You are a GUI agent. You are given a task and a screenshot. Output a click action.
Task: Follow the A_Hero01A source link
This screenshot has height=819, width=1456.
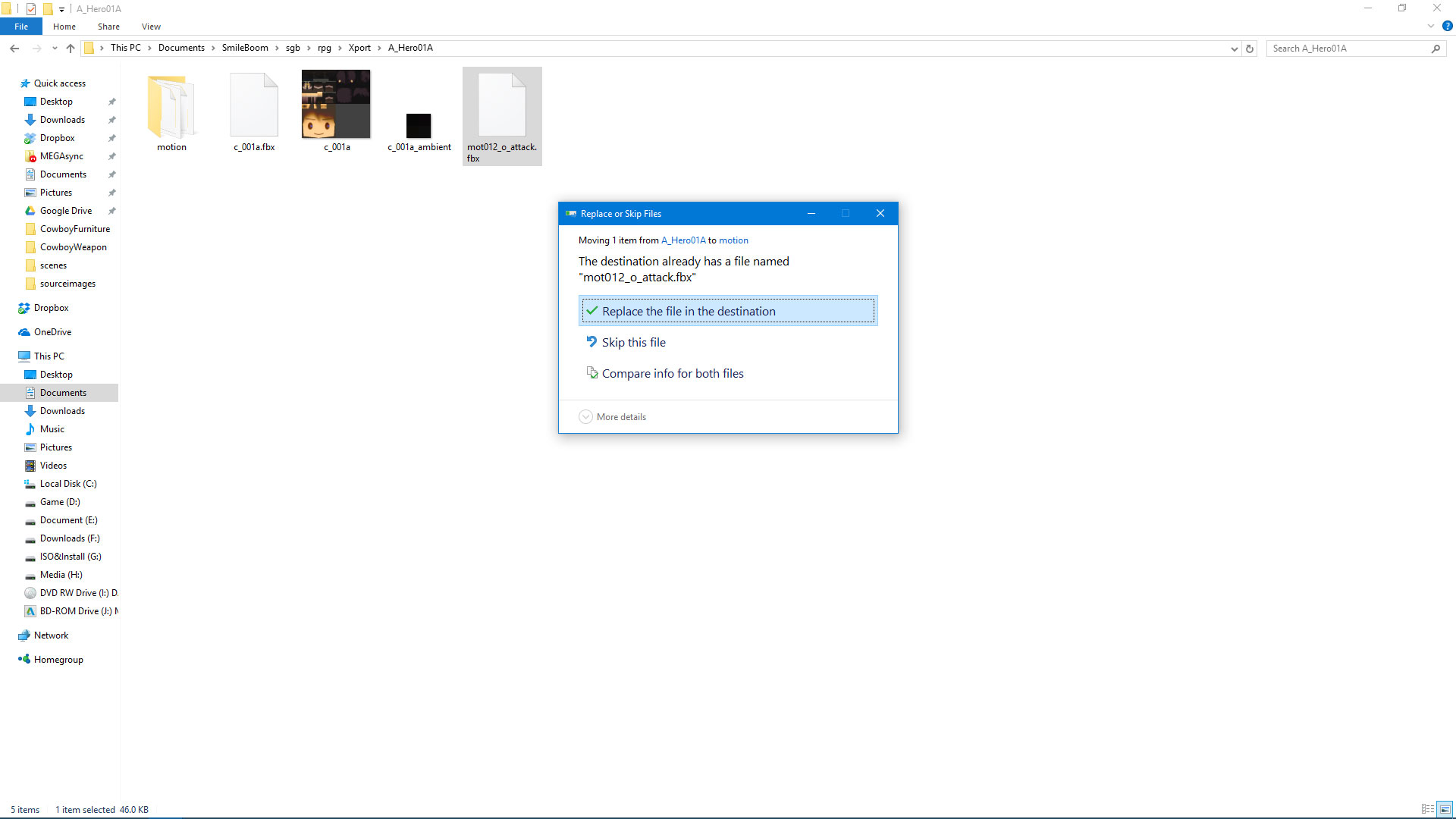[682, 240]
